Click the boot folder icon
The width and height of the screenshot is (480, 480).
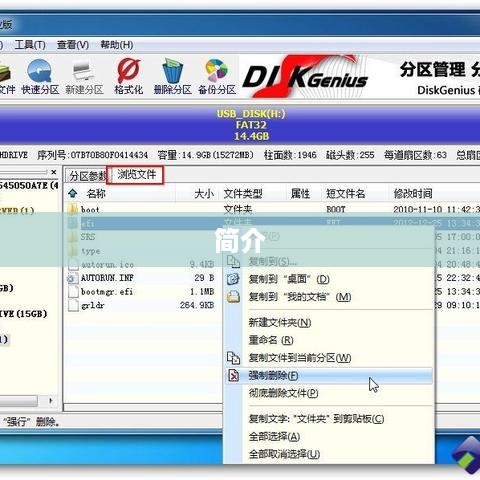coord(72,209)
